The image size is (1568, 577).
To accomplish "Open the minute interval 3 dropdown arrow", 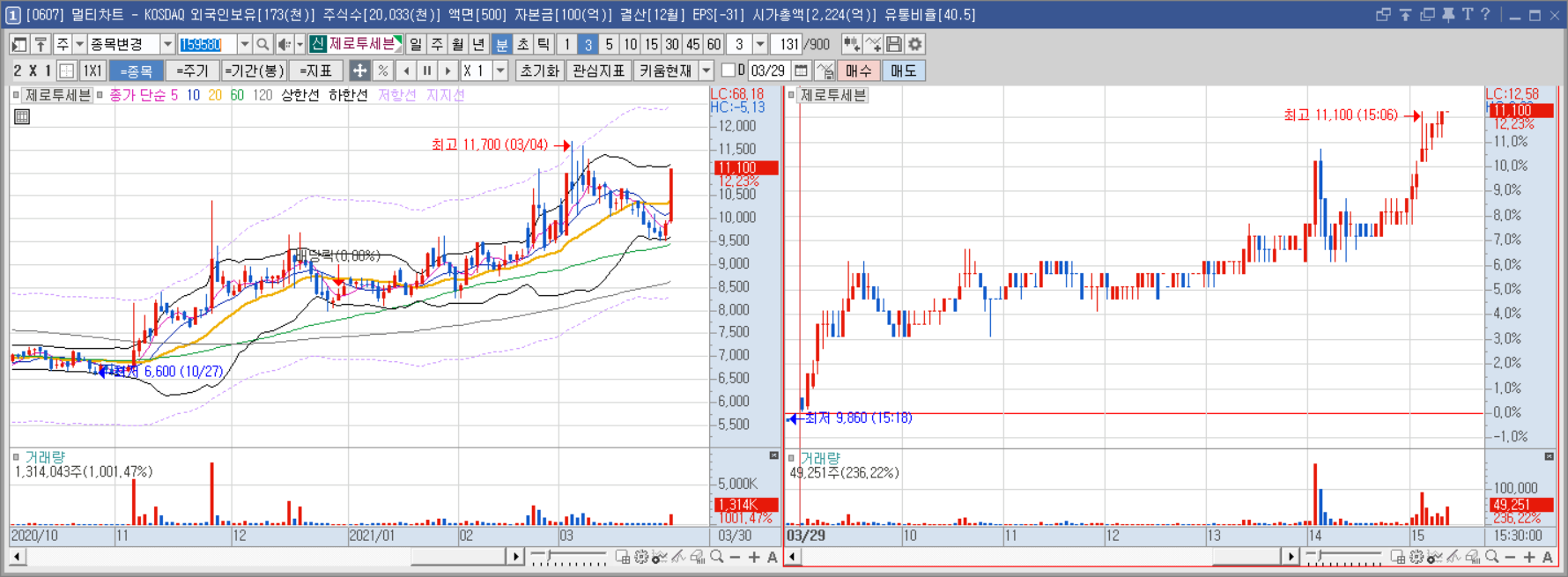I will click(x=760, y=44).
